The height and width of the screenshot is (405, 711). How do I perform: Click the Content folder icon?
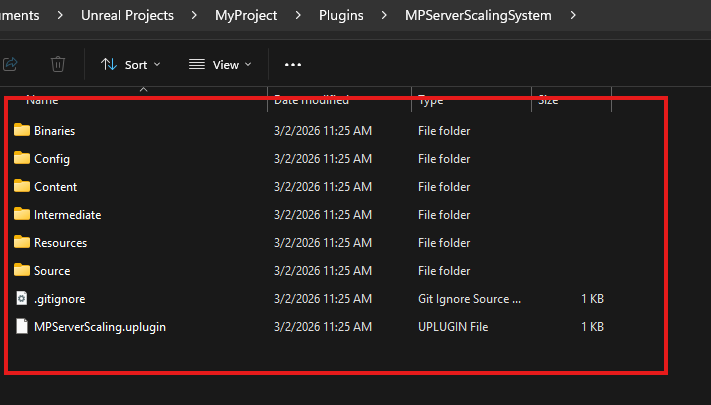(22, 187)
